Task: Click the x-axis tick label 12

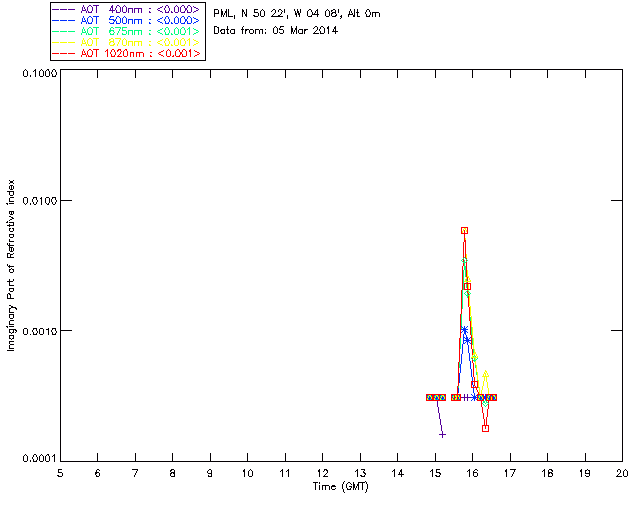Action: click(322, 473)
